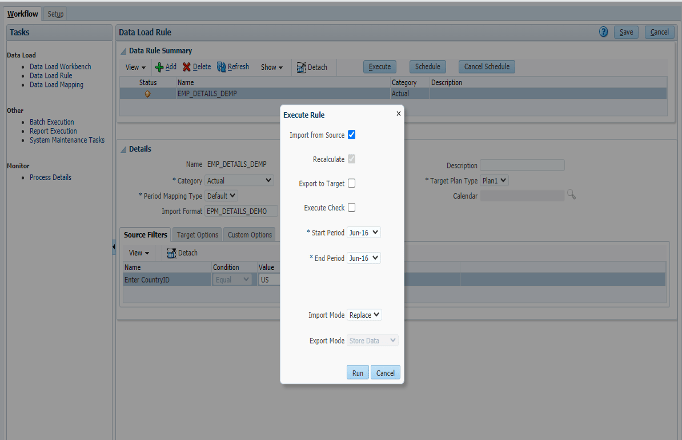Viewport: 682px width, 440px height.
Task: Click the status icon of EMP_DETAILS_DEMP row
Action: [147, 94]
